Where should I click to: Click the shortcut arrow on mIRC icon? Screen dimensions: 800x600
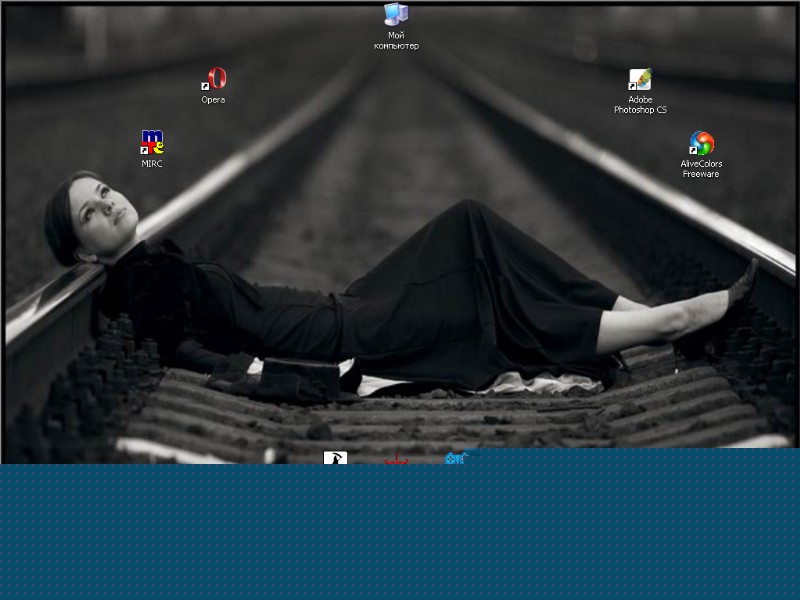pos(145,151)
